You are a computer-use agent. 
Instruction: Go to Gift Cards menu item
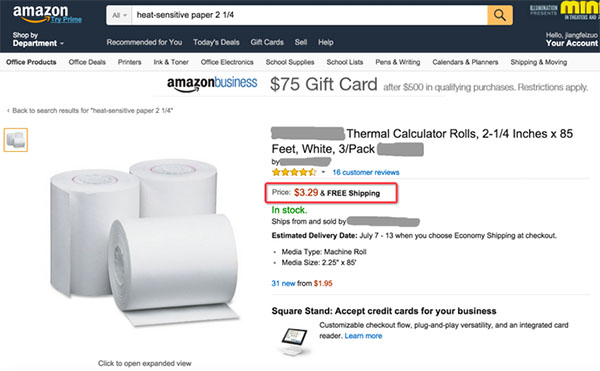pyautogui.click(x=267, y=42)
